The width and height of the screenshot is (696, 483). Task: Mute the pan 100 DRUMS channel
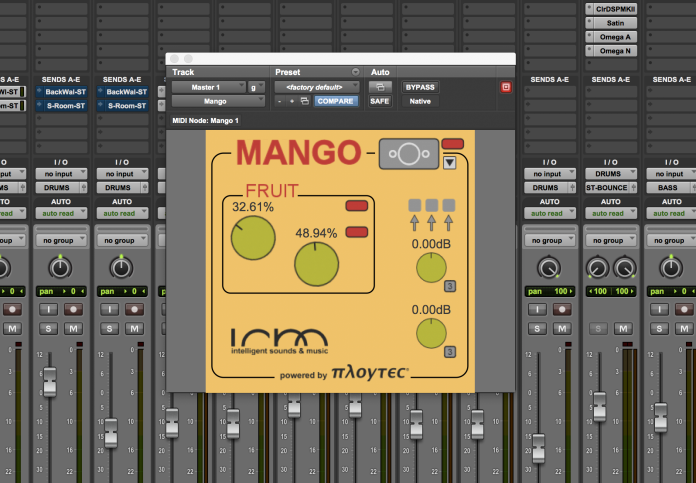562,329
